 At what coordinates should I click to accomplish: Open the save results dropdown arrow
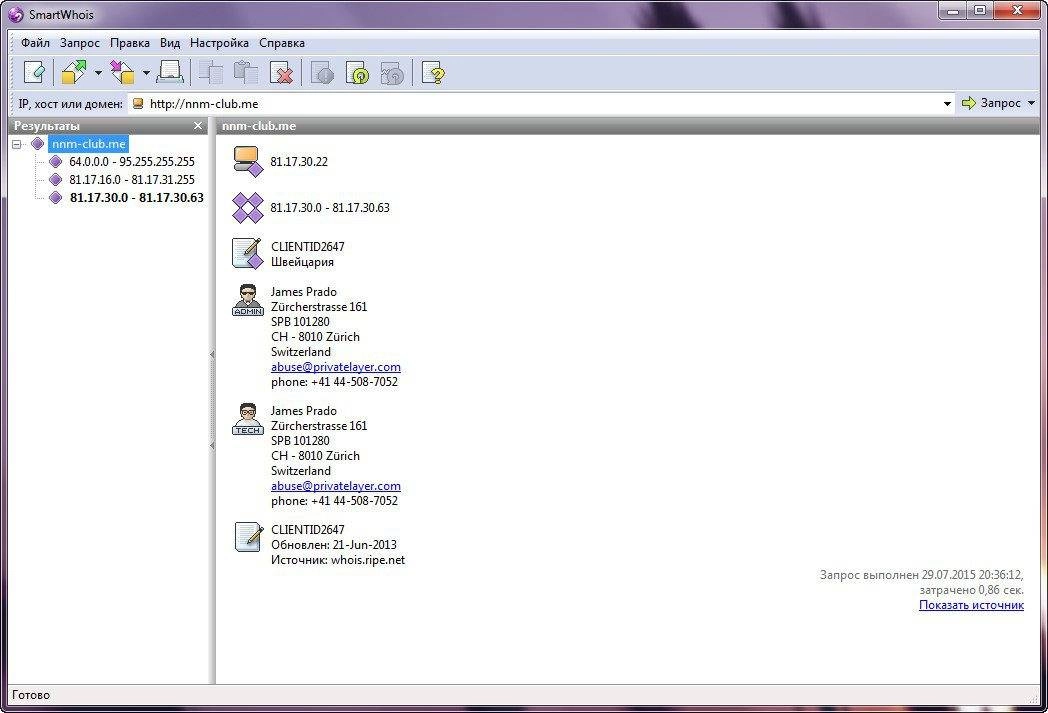coord(98,73)
